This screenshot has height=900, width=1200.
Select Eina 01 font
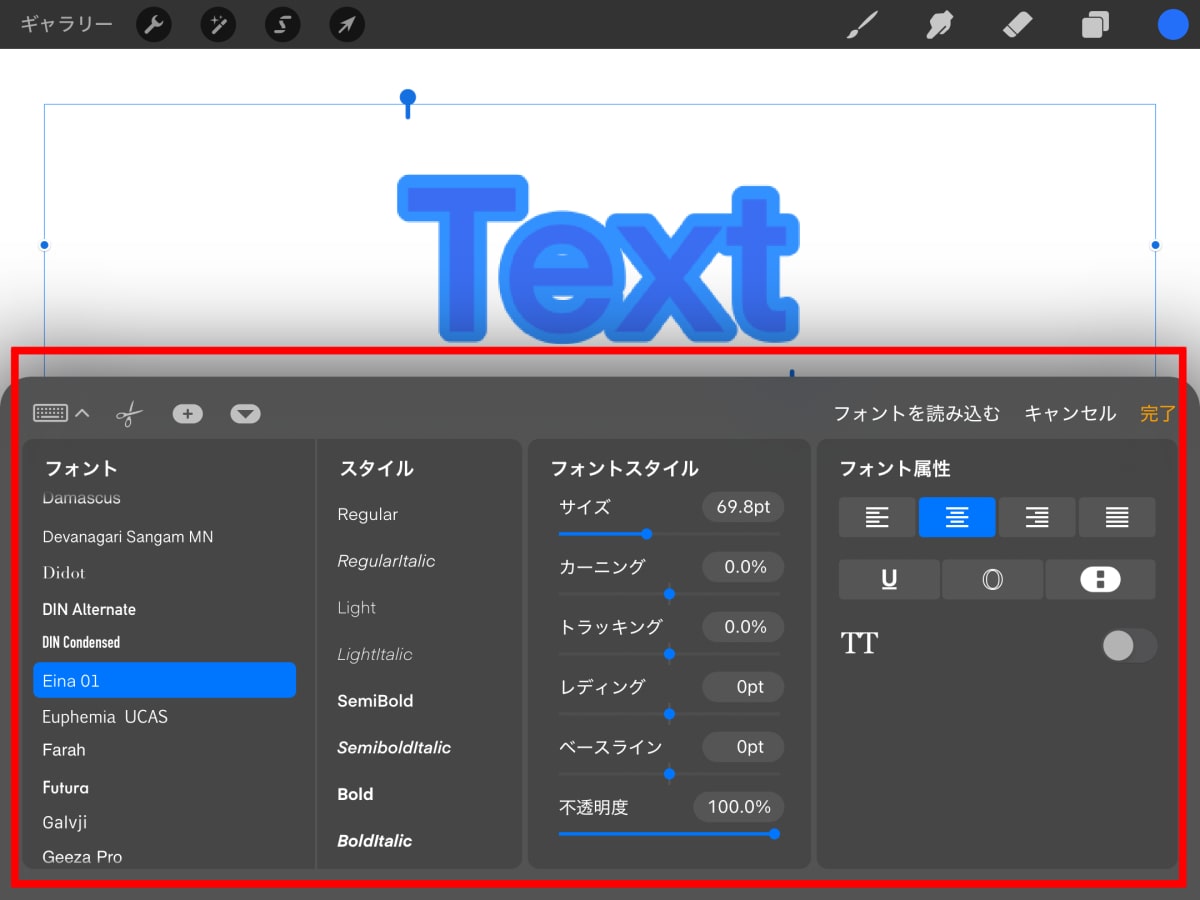point(164,680)
